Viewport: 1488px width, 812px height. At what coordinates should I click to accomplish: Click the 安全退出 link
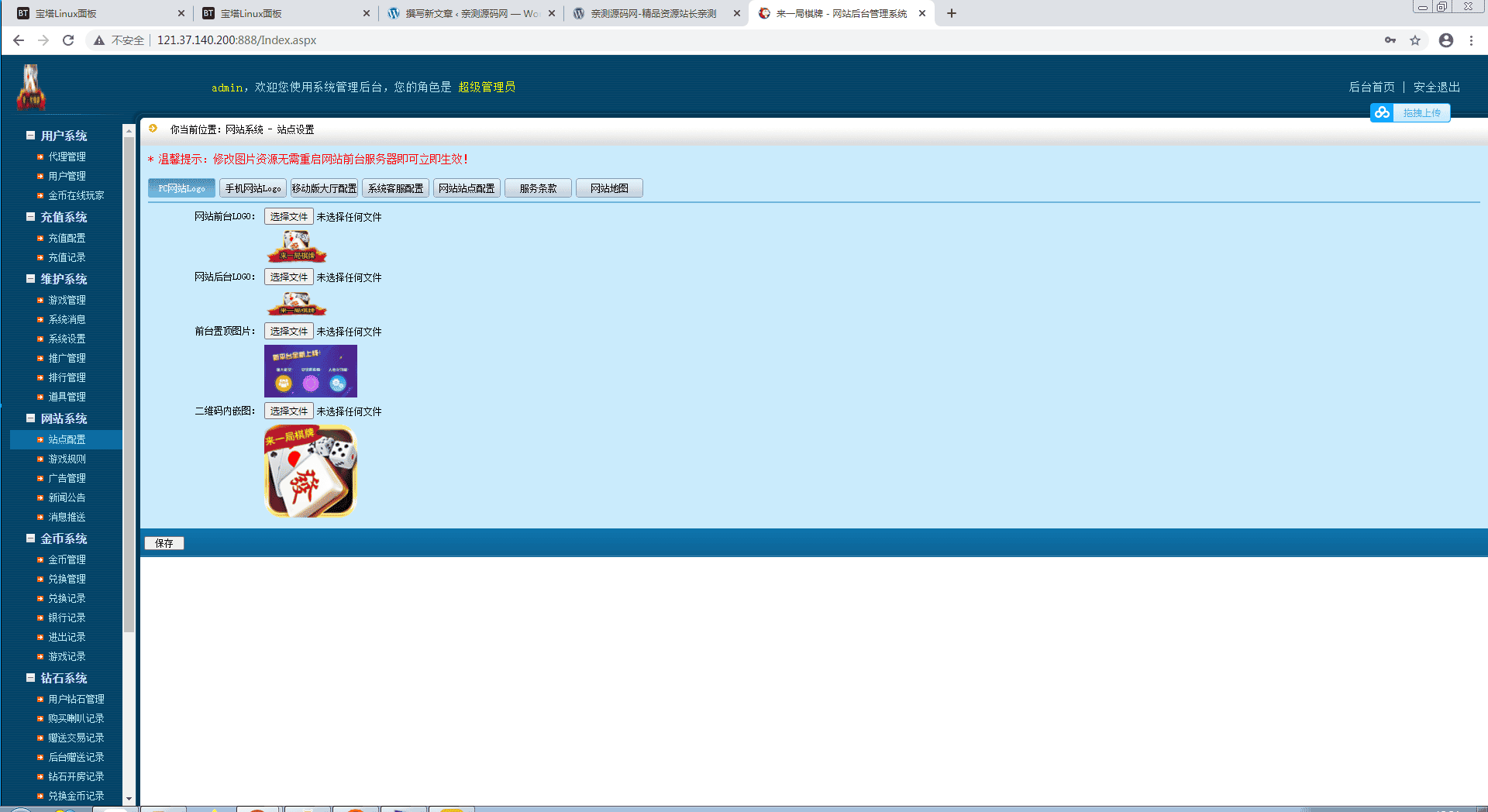coord(1436,88)
